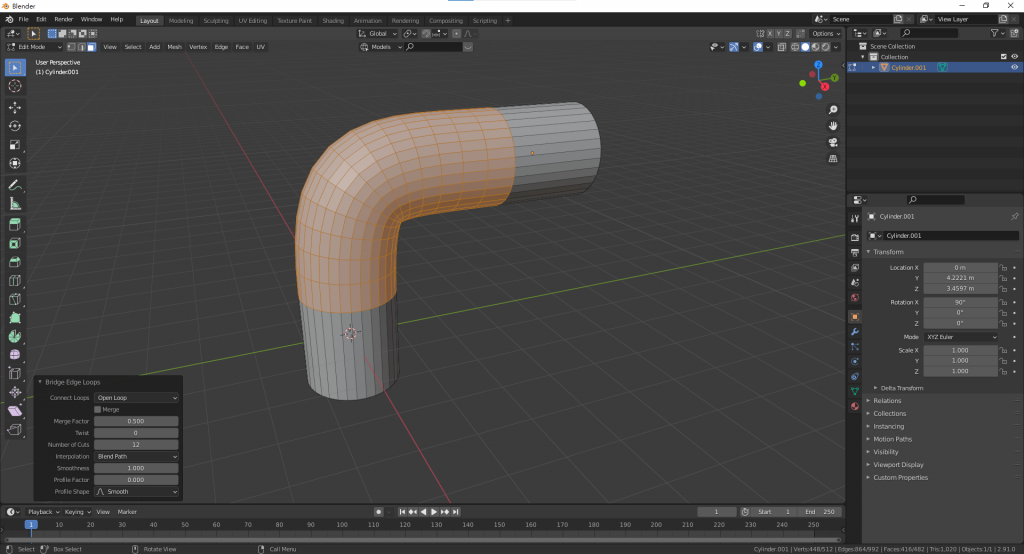
Task: Toggle Collection exclude checkbox in outliner
Action: (1004, 57)
